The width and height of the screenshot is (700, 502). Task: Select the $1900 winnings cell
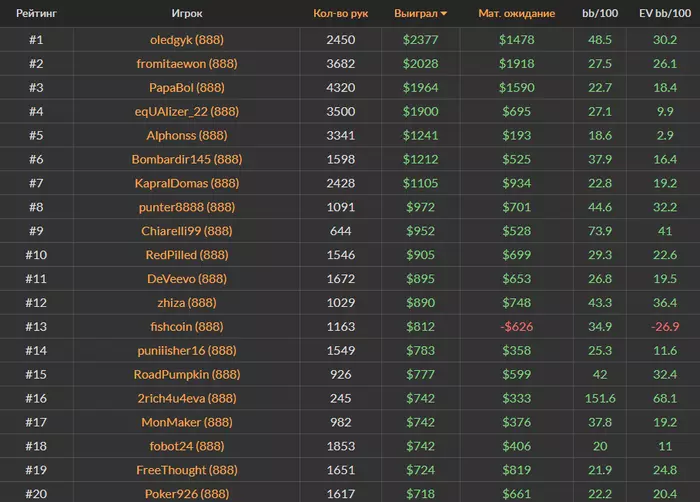pos(421,111)
